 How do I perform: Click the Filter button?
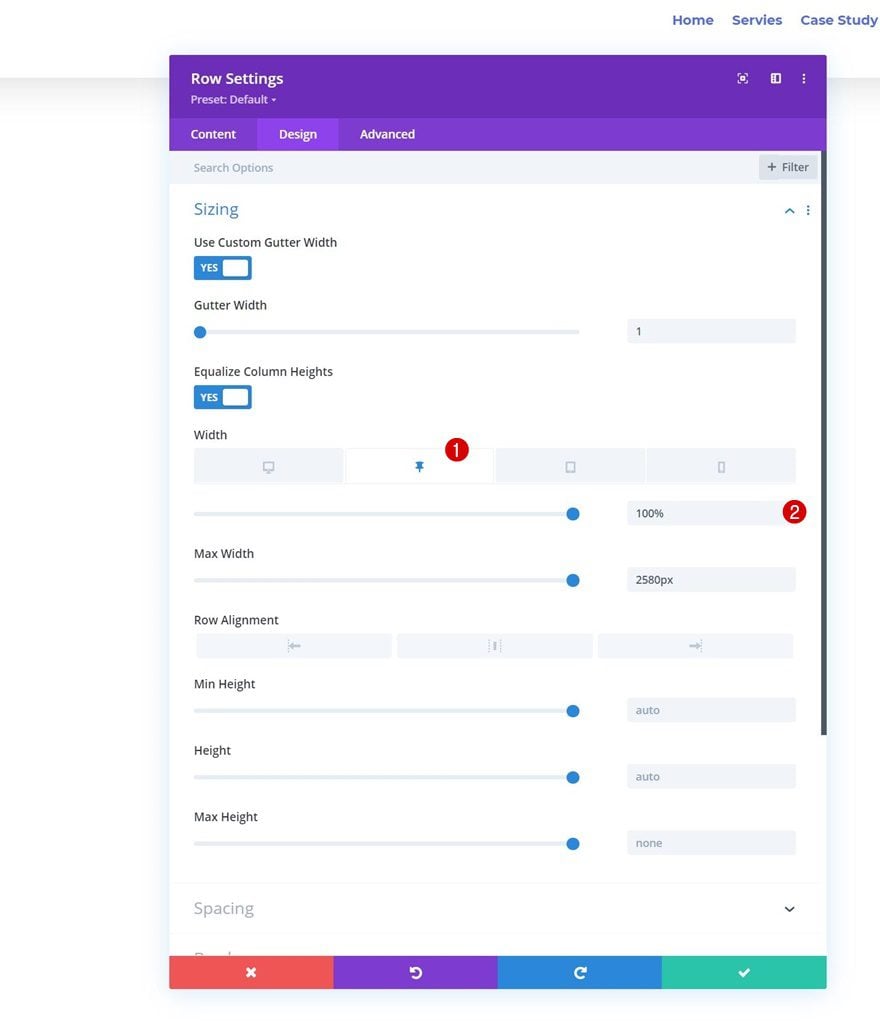click(x=788, y=167)
